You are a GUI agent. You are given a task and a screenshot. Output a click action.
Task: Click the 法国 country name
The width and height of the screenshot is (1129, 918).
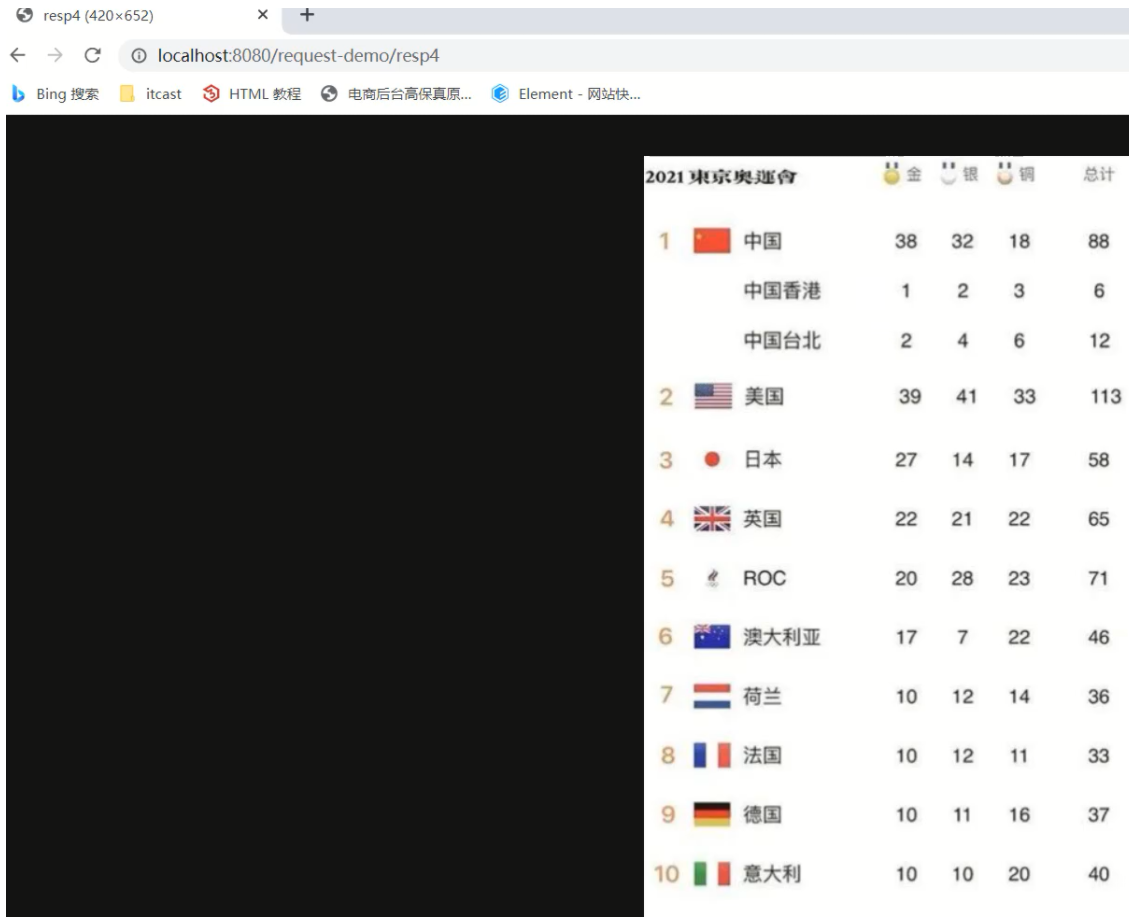[x=763, y=755]
